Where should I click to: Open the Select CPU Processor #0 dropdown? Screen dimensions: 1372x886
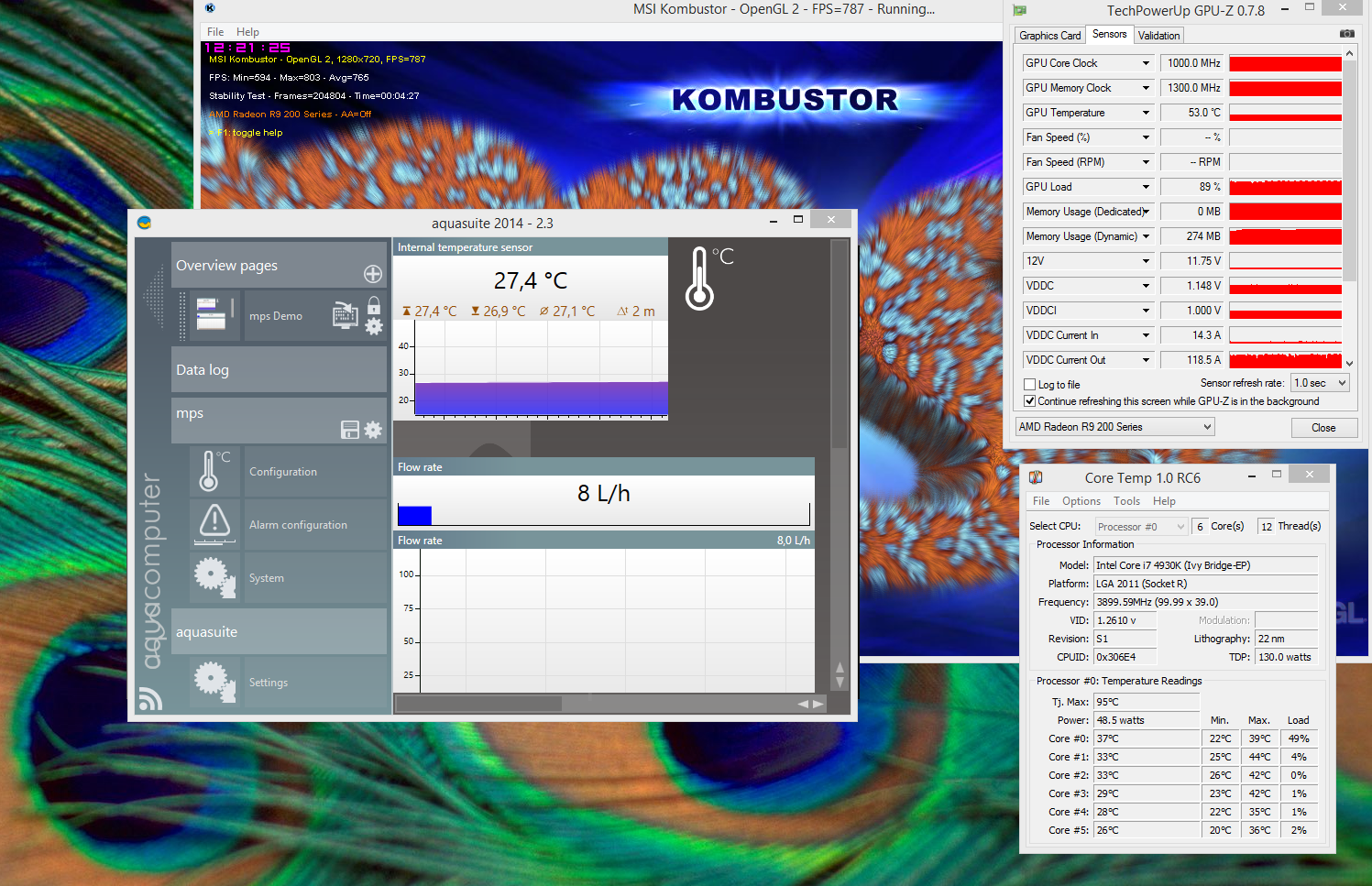tap(1141, 527)
